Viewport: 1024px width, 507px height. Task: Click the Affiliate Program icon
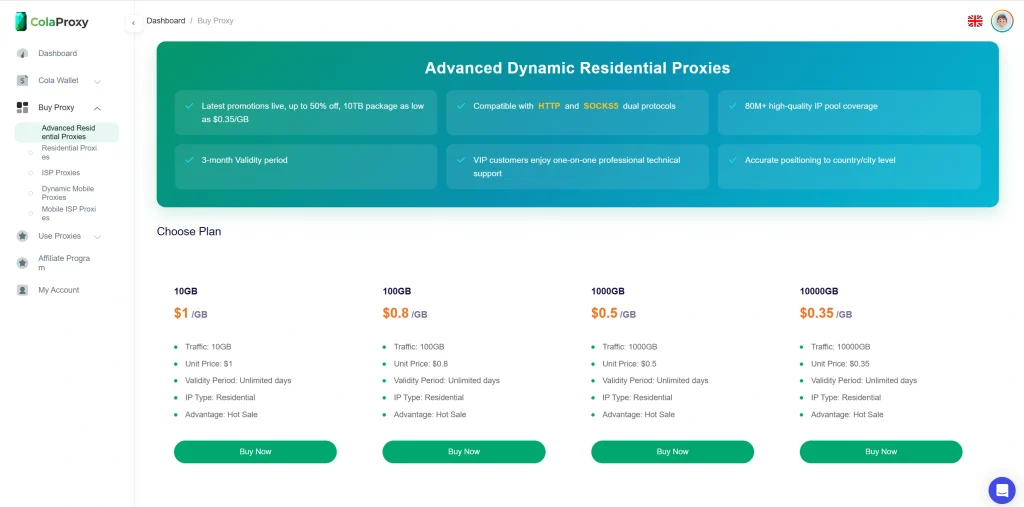22,263
